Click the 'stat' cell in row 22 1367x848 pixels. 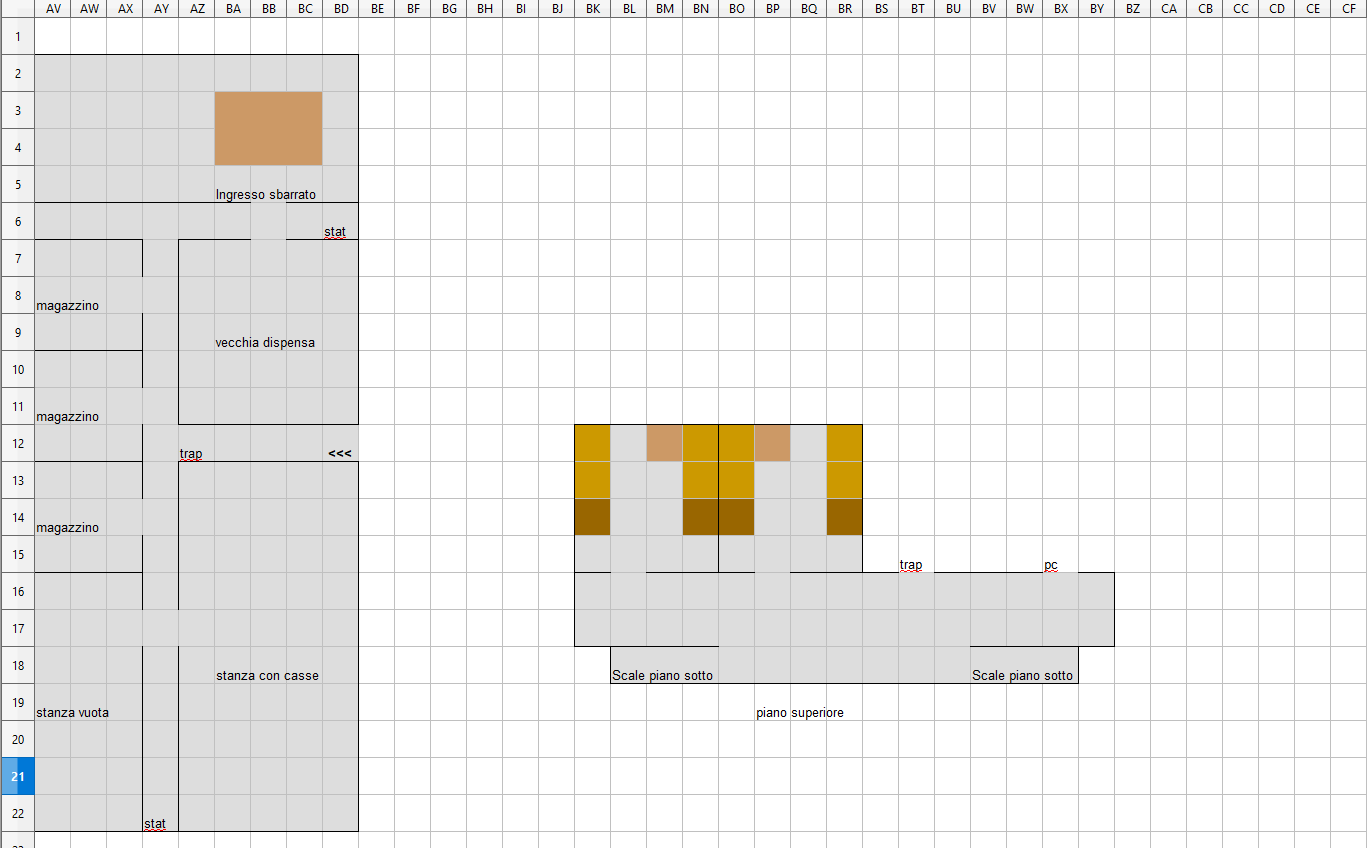coord(160,824)
